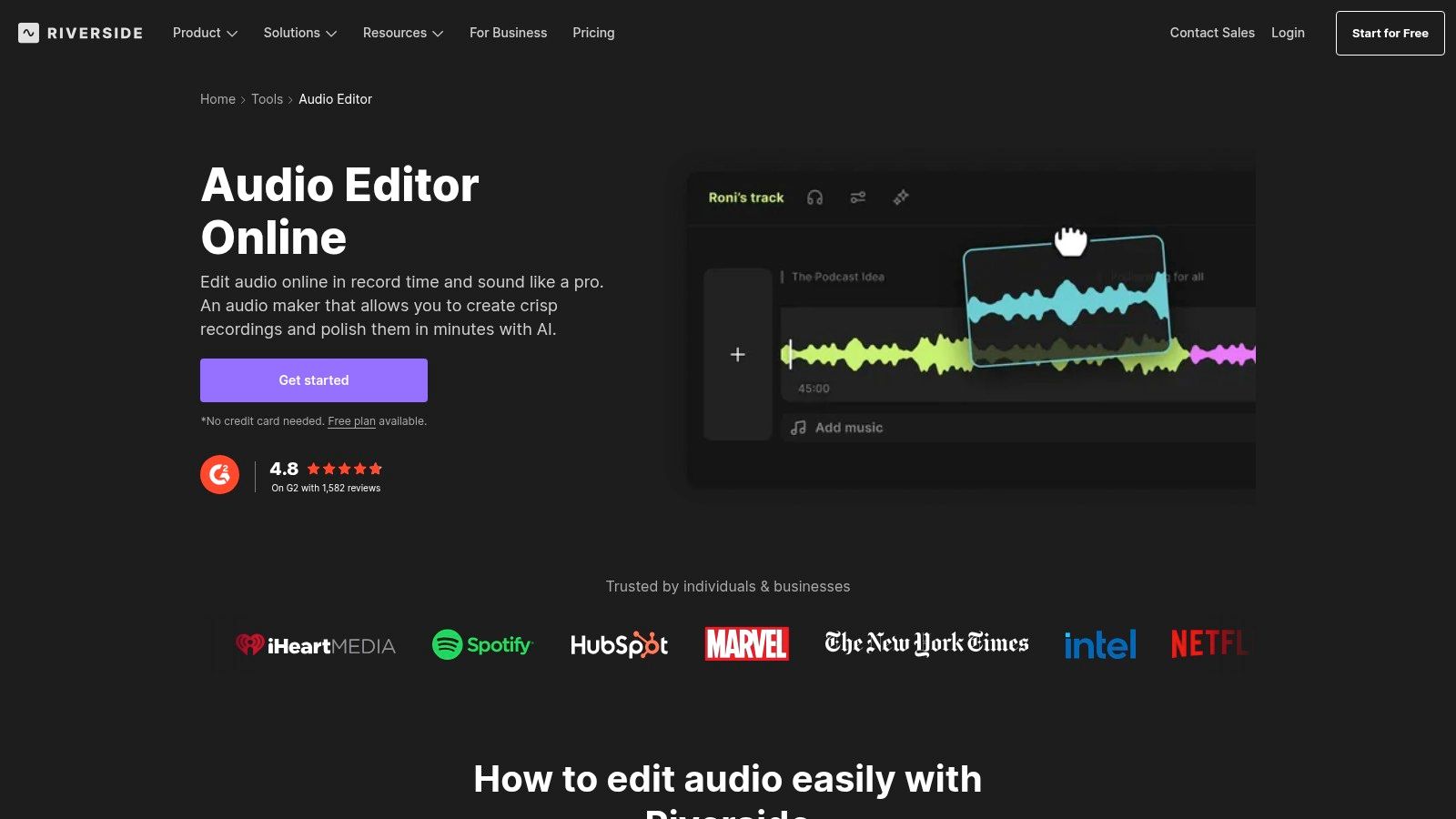Viewport: 1456px width, 819px height.
Task: Expand the Resources dropdown
Action: (x=402, y=33)
